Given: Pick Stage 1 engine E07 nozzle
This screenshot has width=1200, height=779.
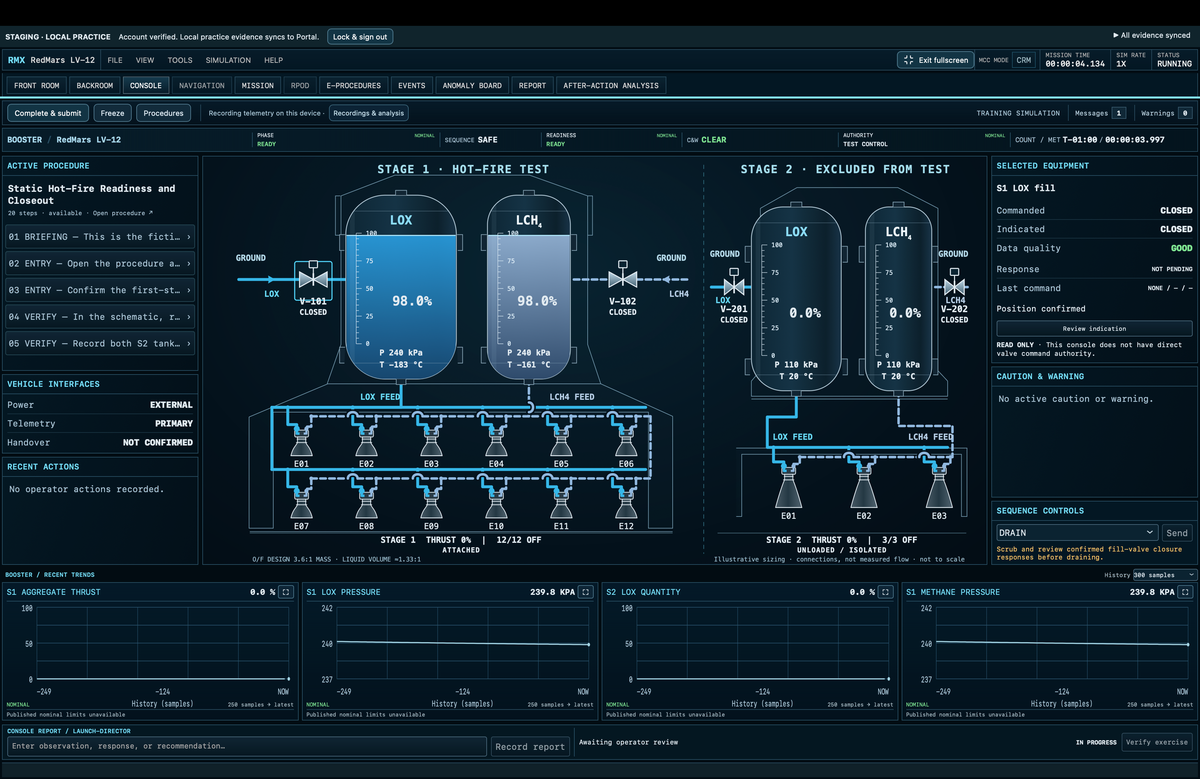Looking at the screenshot, I should (x=301, y=503).
